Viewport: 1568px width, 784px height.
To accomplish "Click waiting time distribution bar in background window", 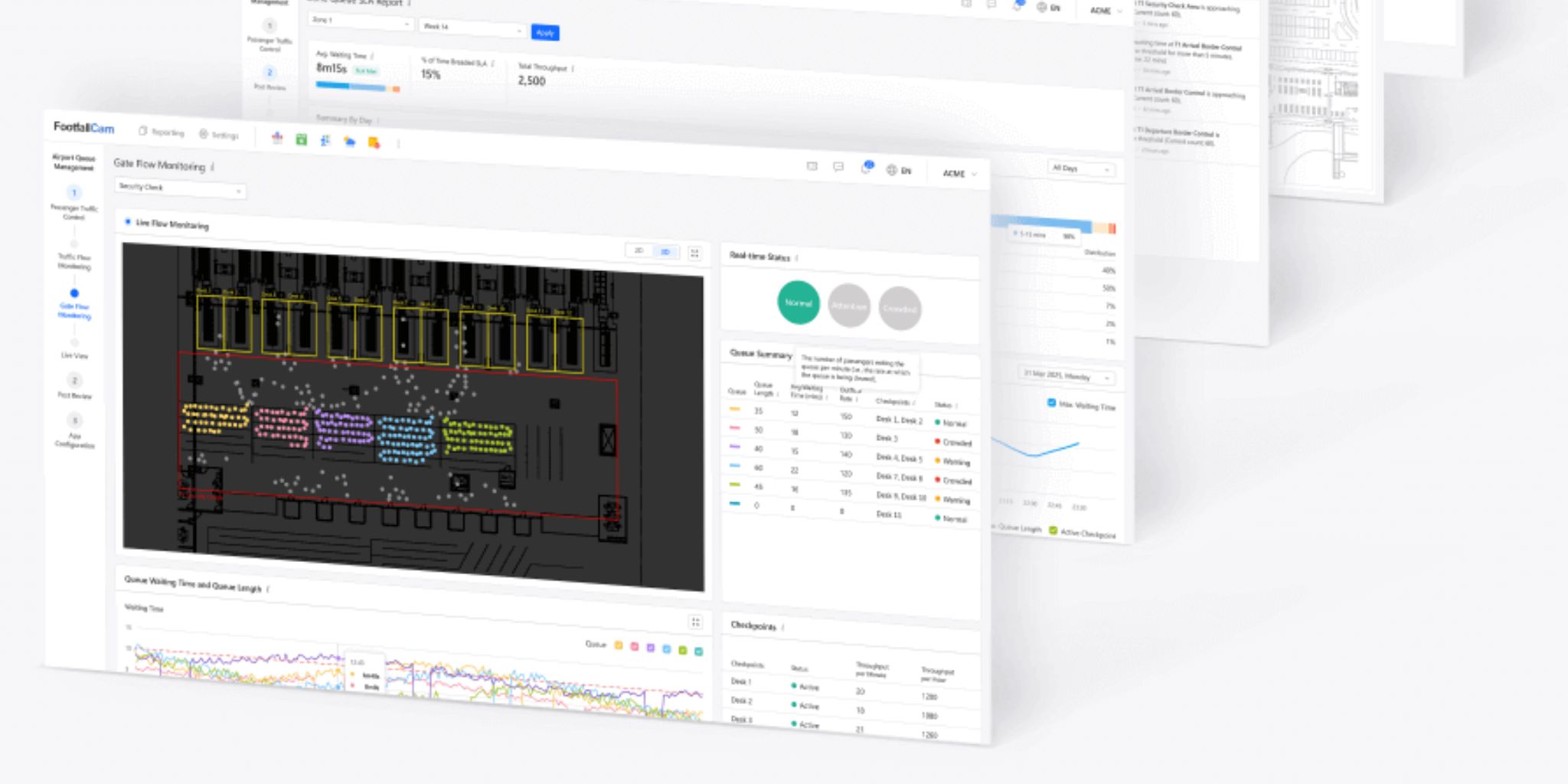I will (1053, 224).
